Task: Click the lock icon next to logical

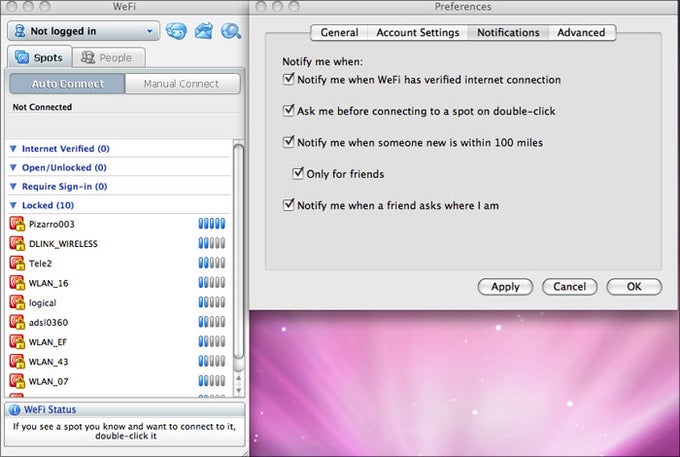Action: (17, 303)
